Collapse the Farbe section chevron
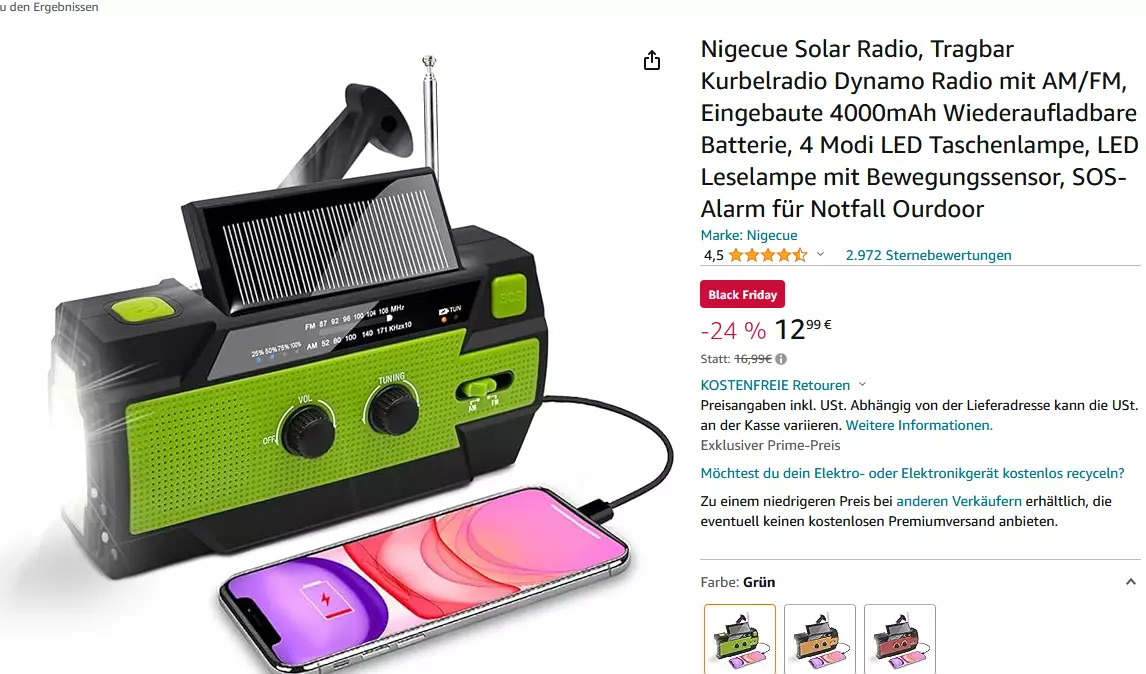The image size is (1146, 674). [x=1131, y=582]
